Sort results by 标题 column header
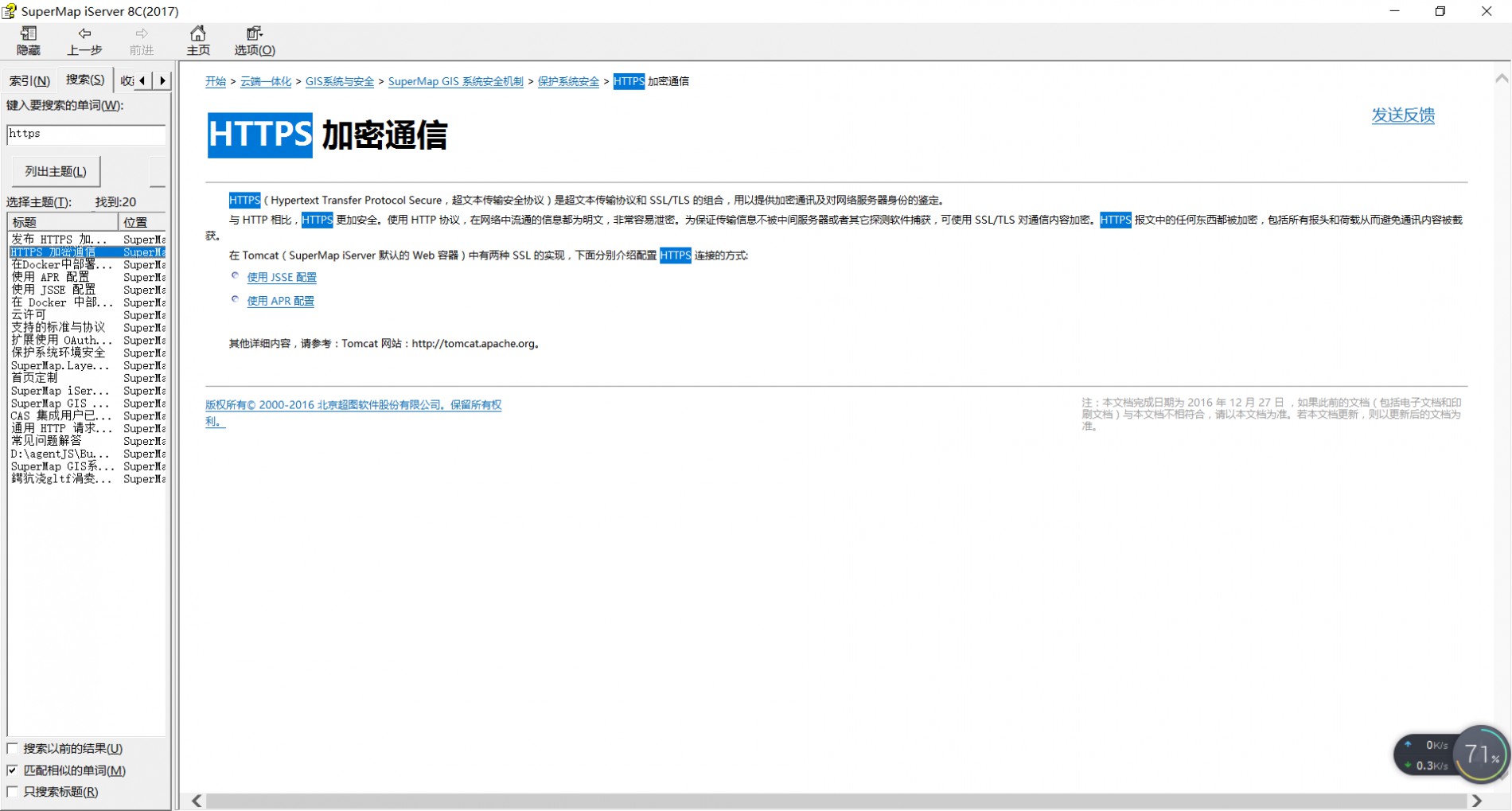 (63, 222)
